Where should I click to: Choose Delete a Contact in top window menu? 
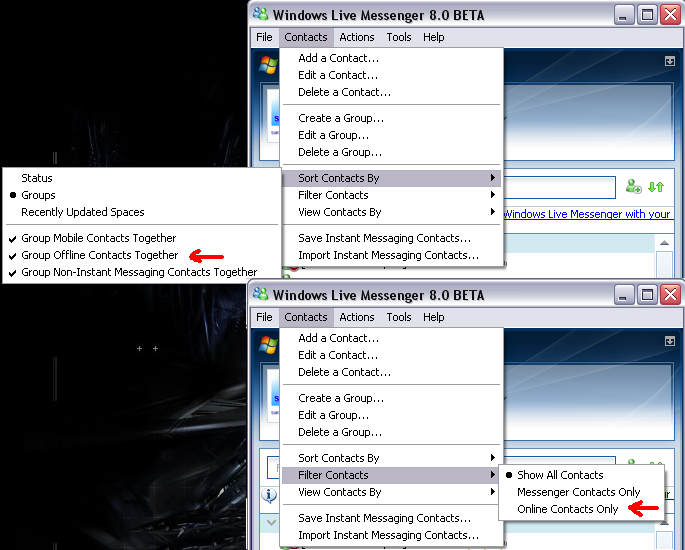391,92
